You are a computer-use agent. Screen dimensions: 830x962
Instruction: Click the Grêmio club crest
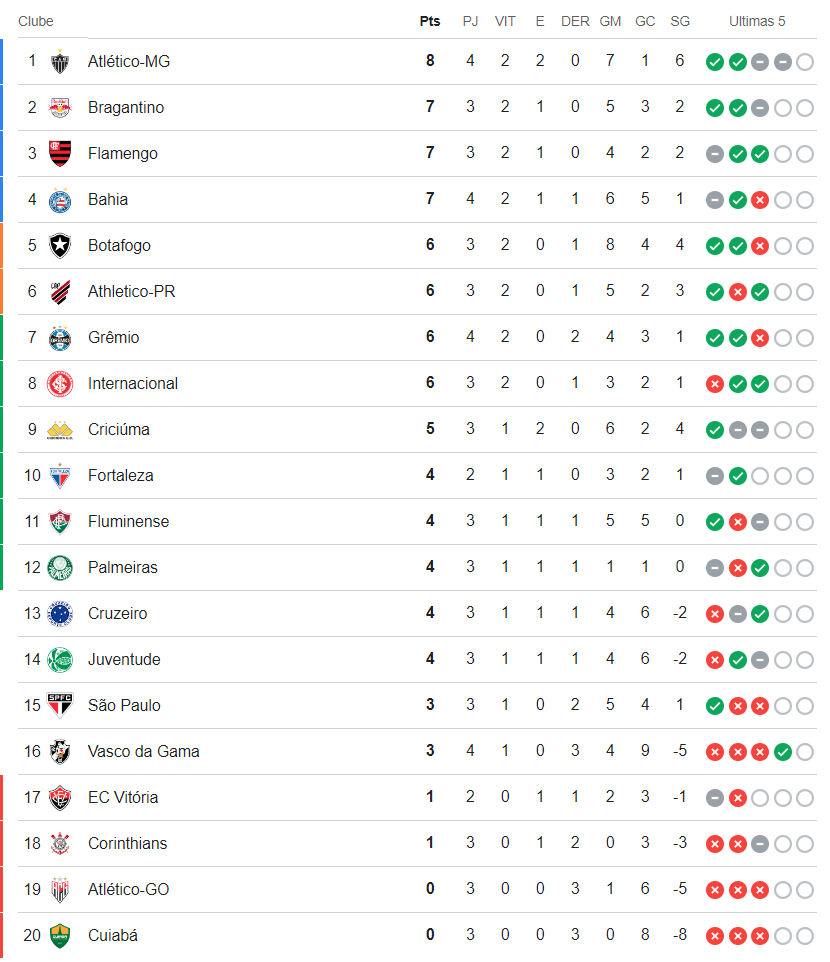point(60,338)
